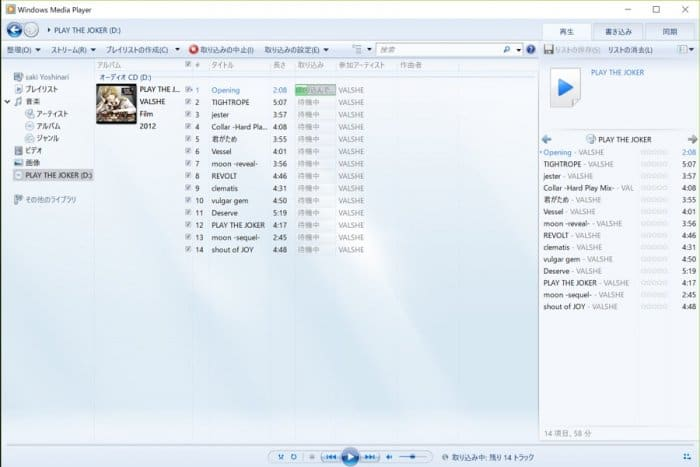Uncheck track 11 Deserve checkbox
The width and height of the screenshot is (700, 467).
188,213
